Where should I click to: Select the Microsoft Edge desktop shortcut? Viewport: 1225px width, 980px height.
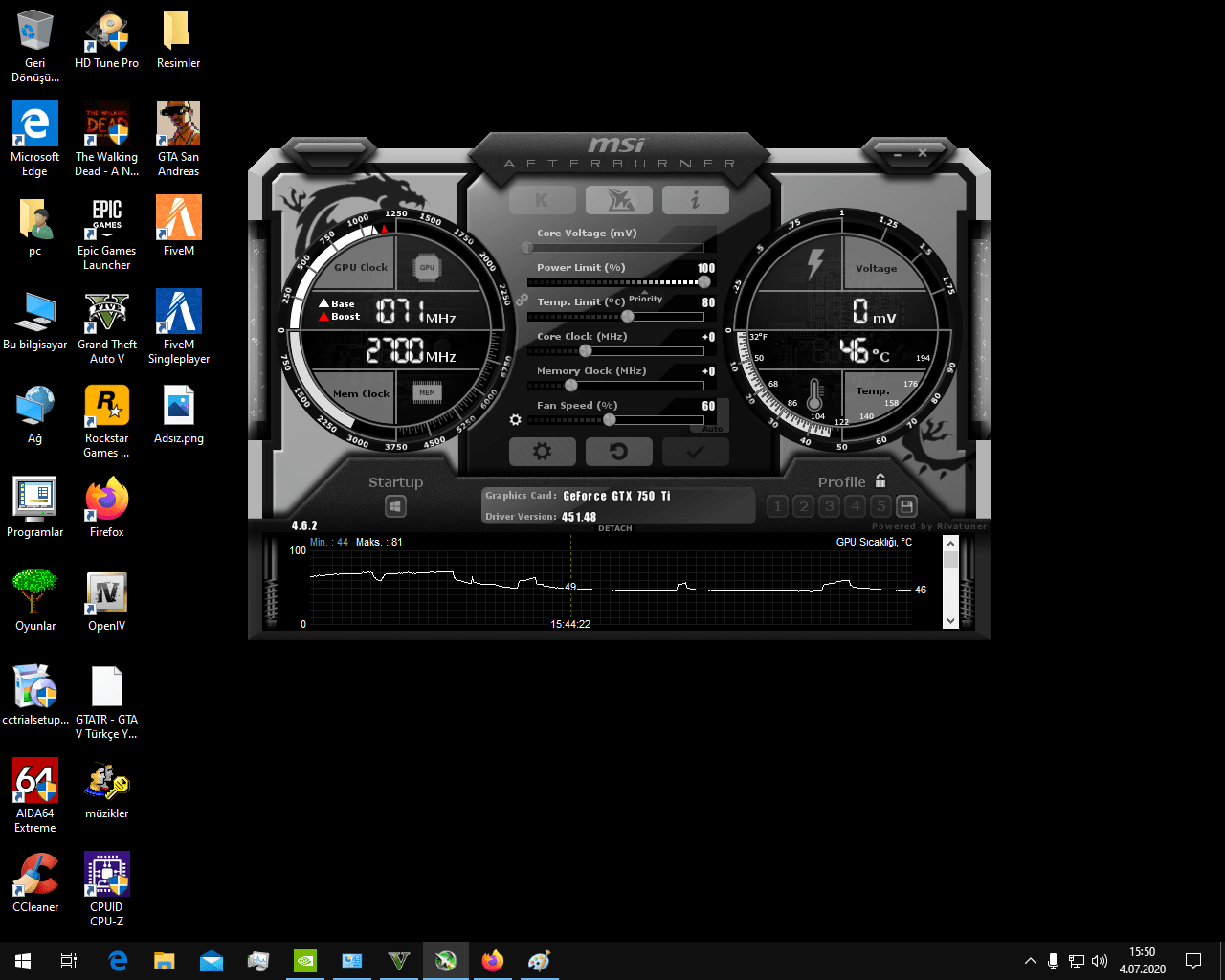[35, 140]
